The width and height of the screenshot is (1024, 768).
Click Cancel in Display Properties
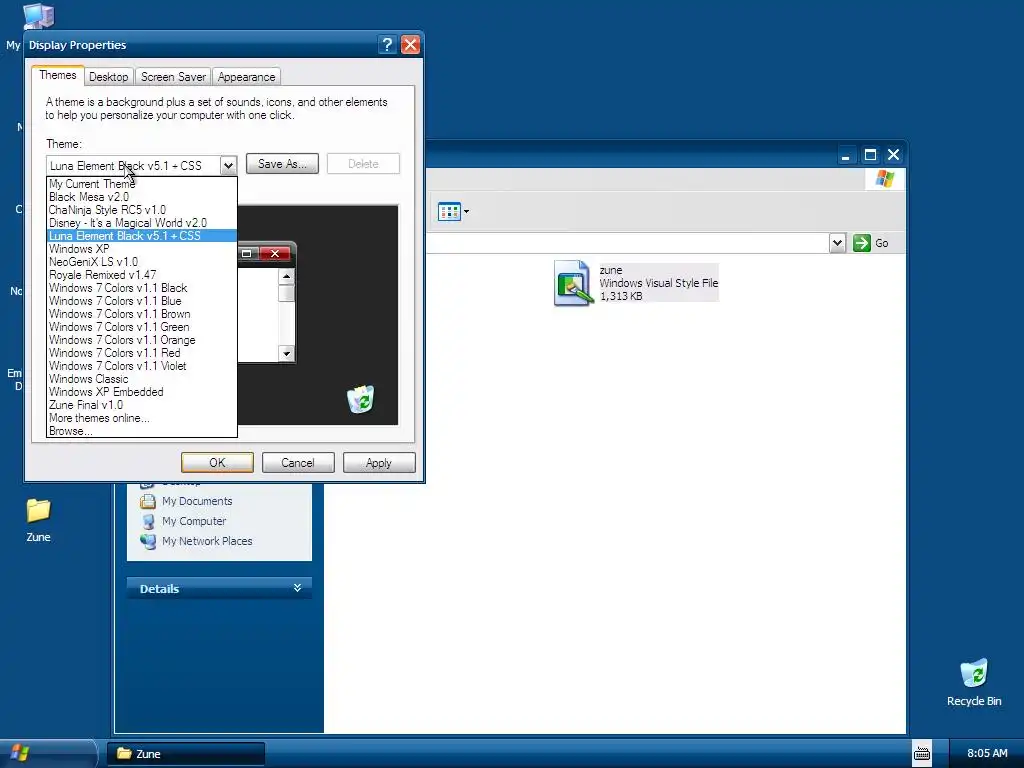pyautogui.click(x=298, y=462)
